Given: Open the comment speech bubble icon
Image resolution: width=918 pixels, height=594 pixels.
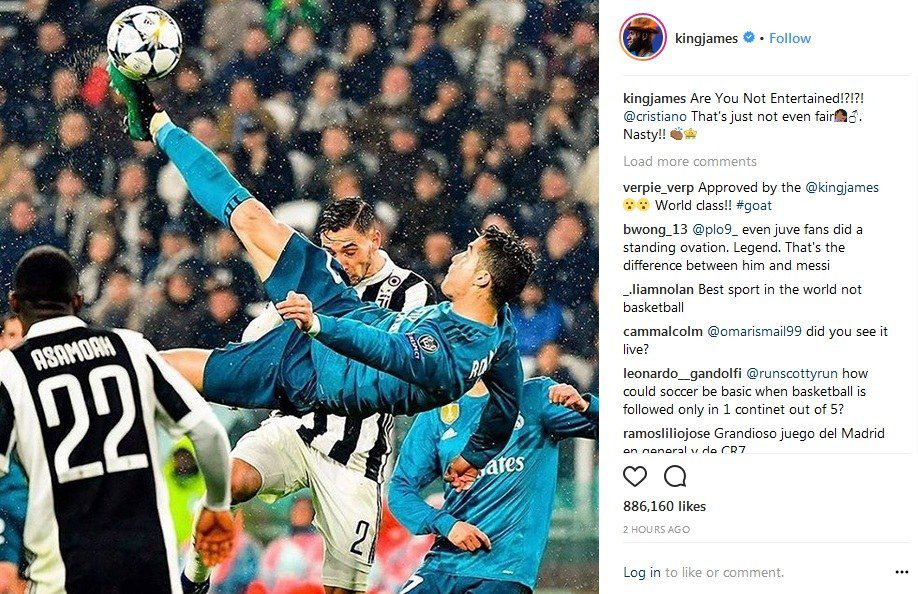Looking at the screenshot, I should click(x=675, y=476).
